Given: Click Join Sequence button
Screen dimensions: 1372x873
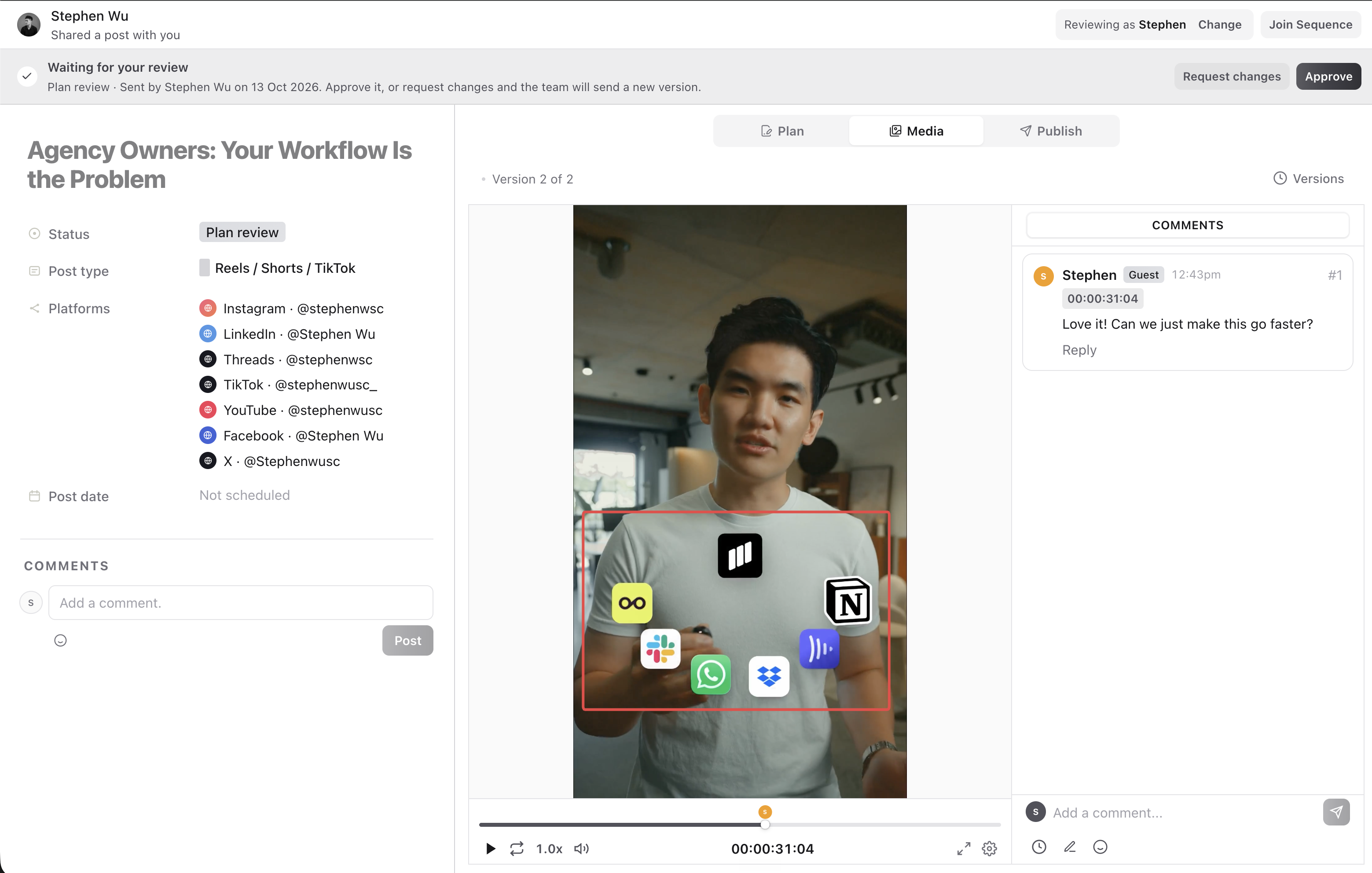Looking at the screenshot, I should tap(1310, 25).
